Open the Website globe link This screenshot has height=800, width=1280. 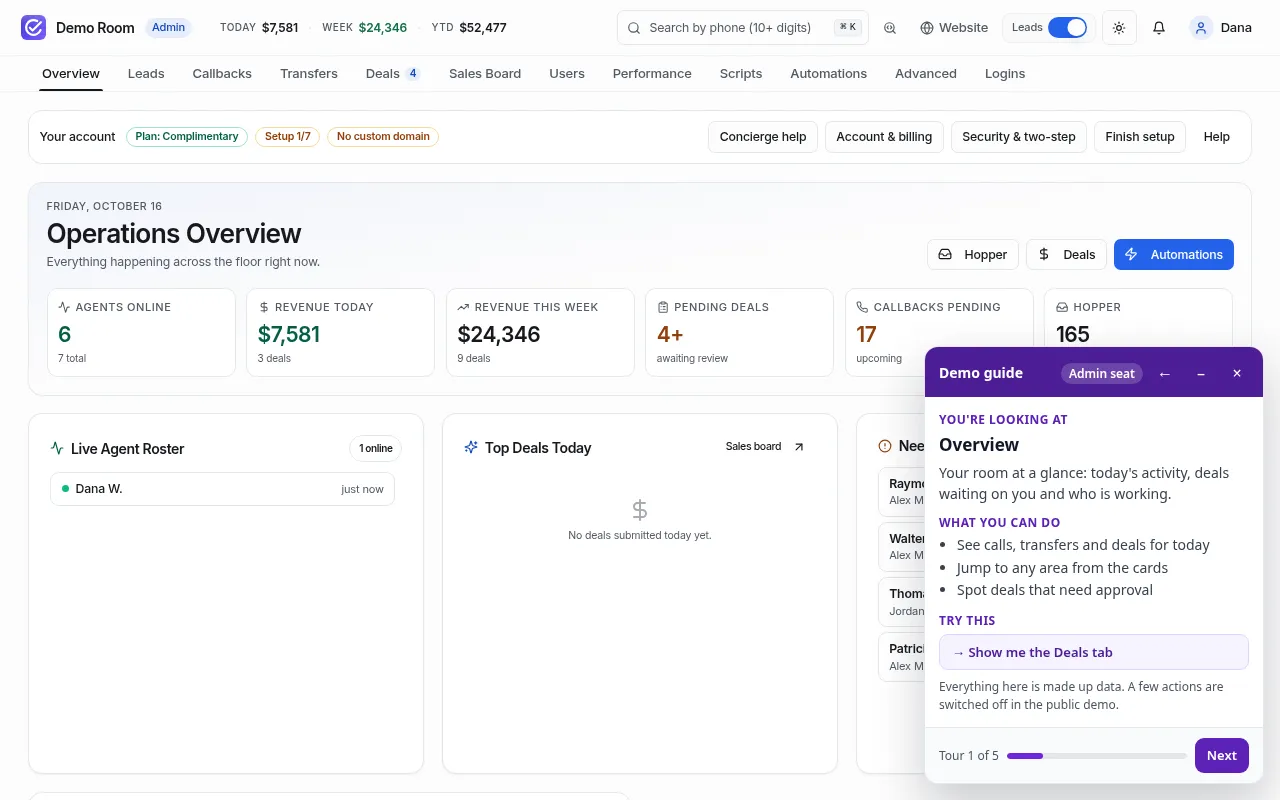pyautogui.click(x=954, y=28)
